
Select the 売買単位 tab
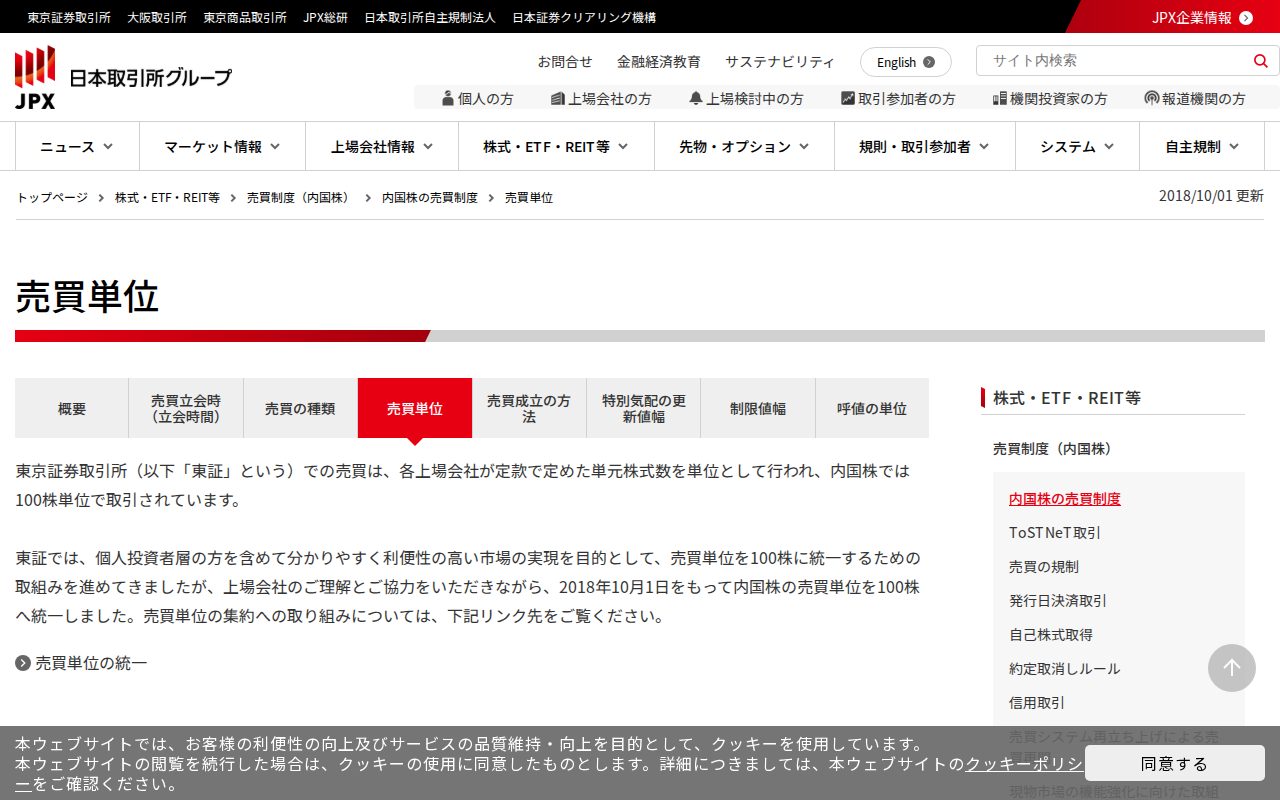tap(415, 408)
